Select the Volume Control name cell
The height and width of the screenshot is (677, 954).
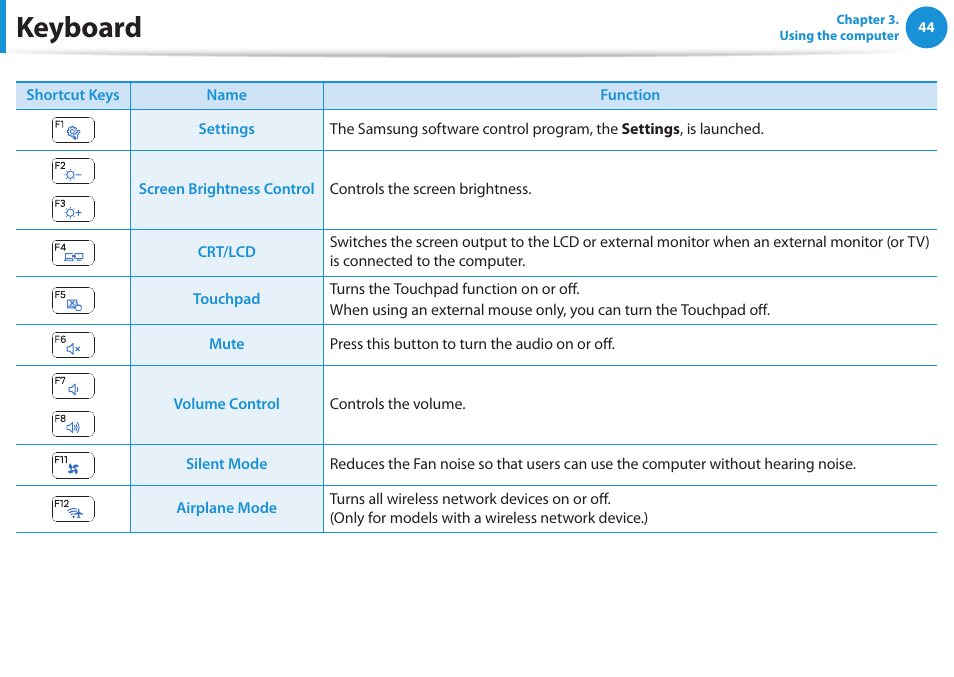[x=226, y=405]
